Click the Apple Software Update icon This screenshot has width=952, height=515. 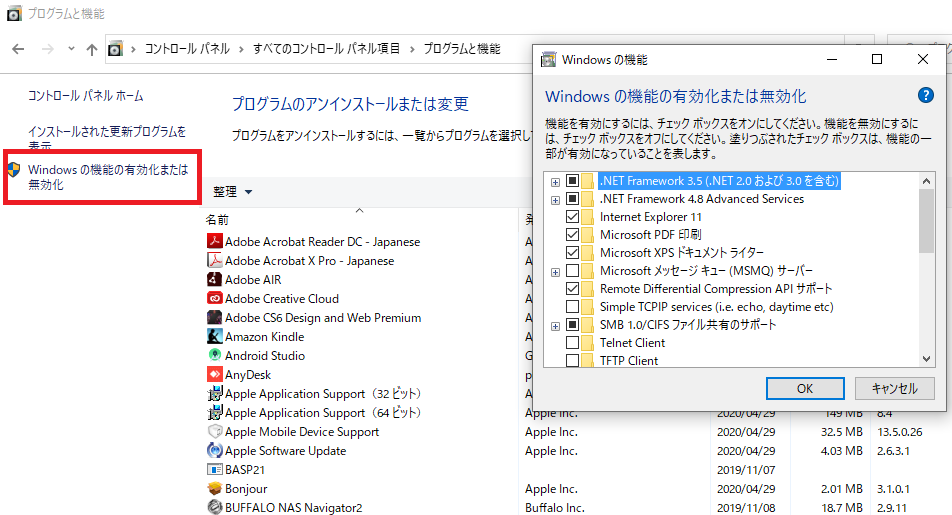(x=214, y=451)
